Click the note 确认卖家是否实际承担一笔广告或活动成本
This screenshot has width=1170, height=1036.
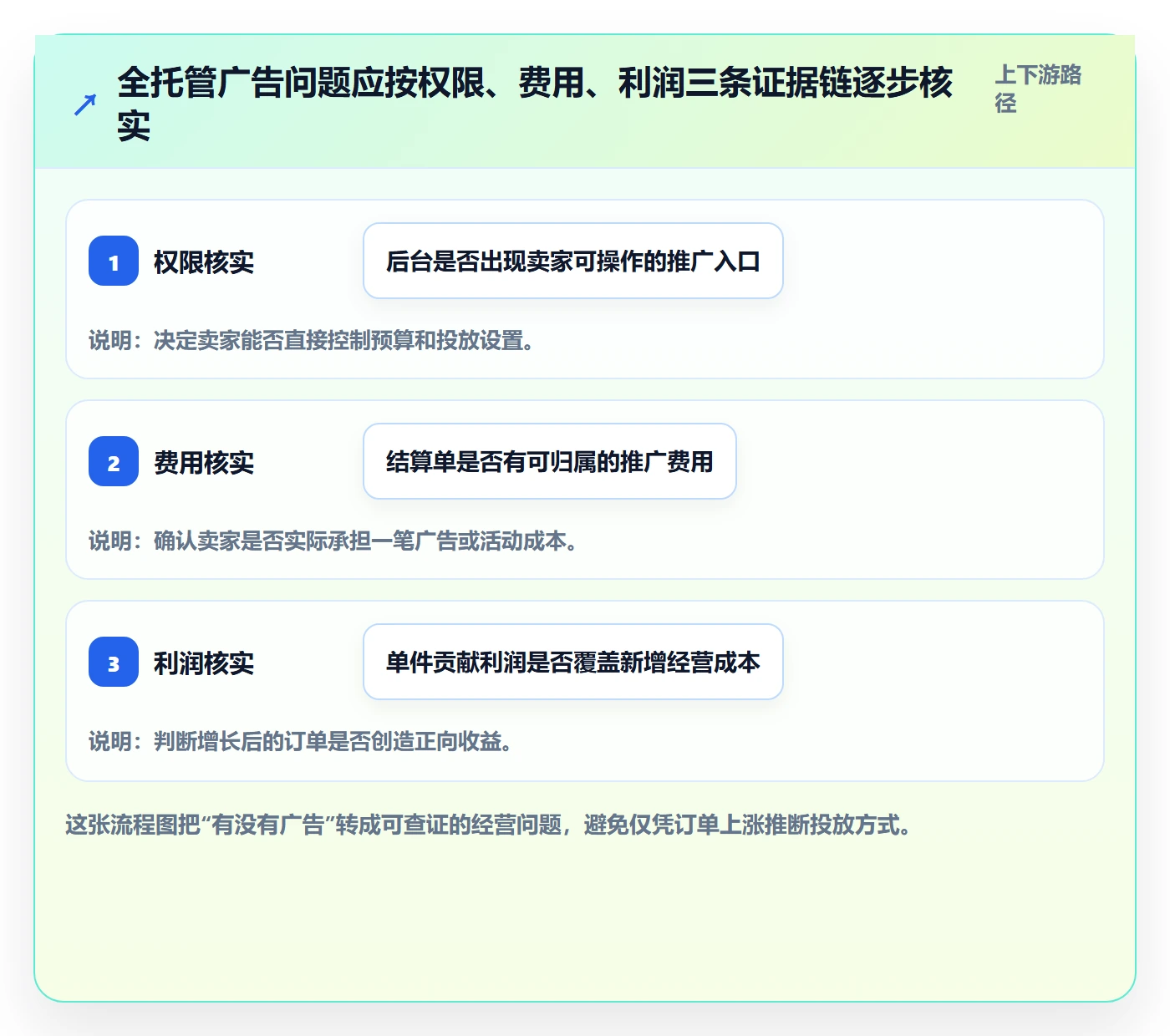(333, 541)
